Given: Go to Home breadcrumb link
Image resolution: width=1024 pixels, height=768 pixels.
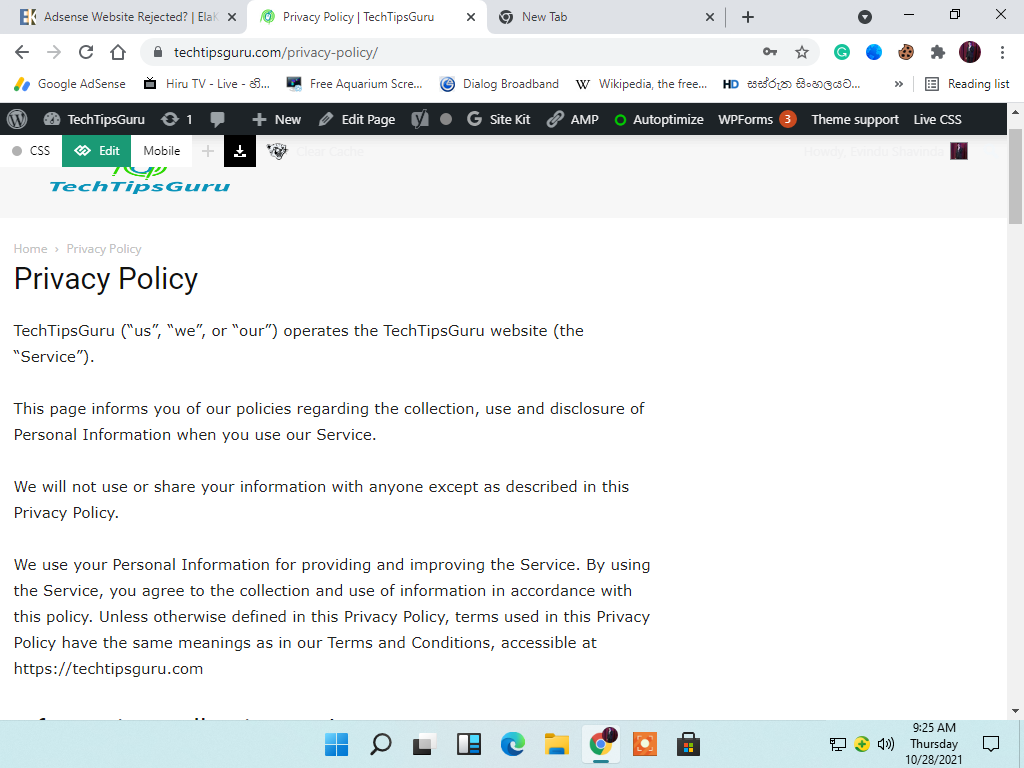Looking at the screenshot, I should pos(30,249).
